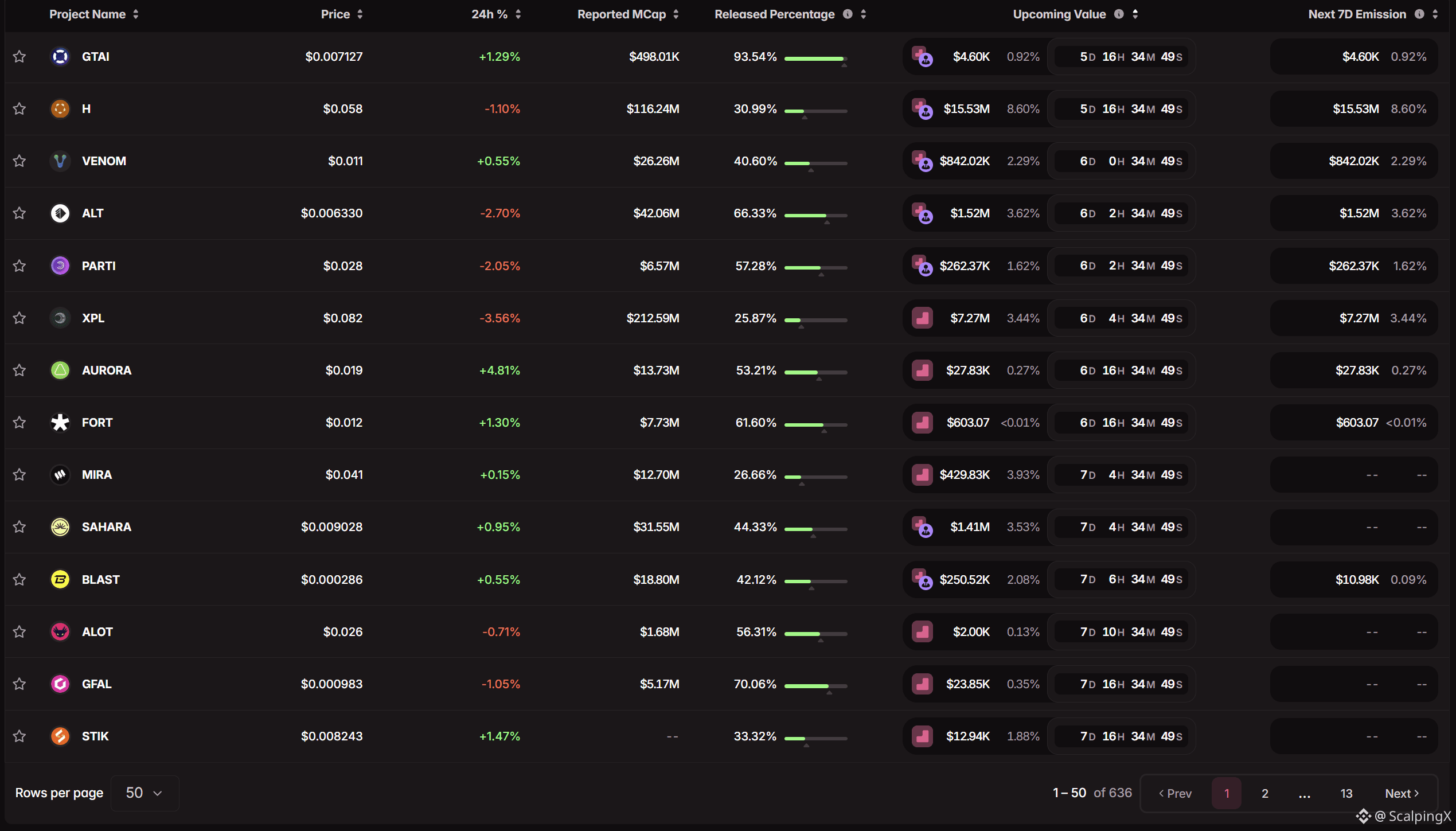
Task: Sort by Price column arrows
Action: coord(360,14)
